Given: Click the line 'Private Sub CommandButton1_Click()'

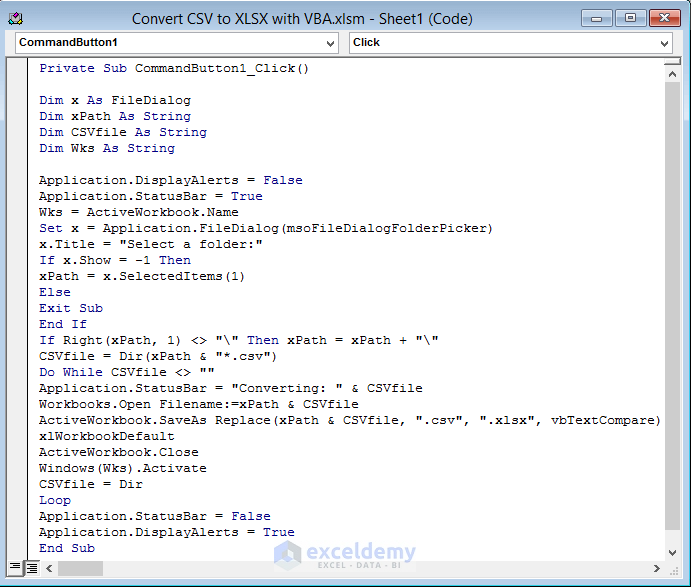Looking at the screenshot, I should (x=174, y=68).
